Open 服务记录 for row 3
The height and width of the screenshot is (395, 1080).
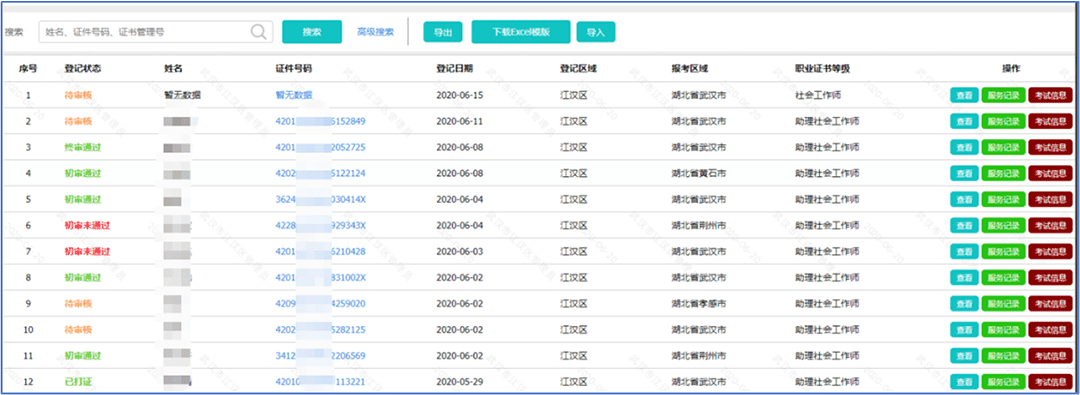(1004, 148)
